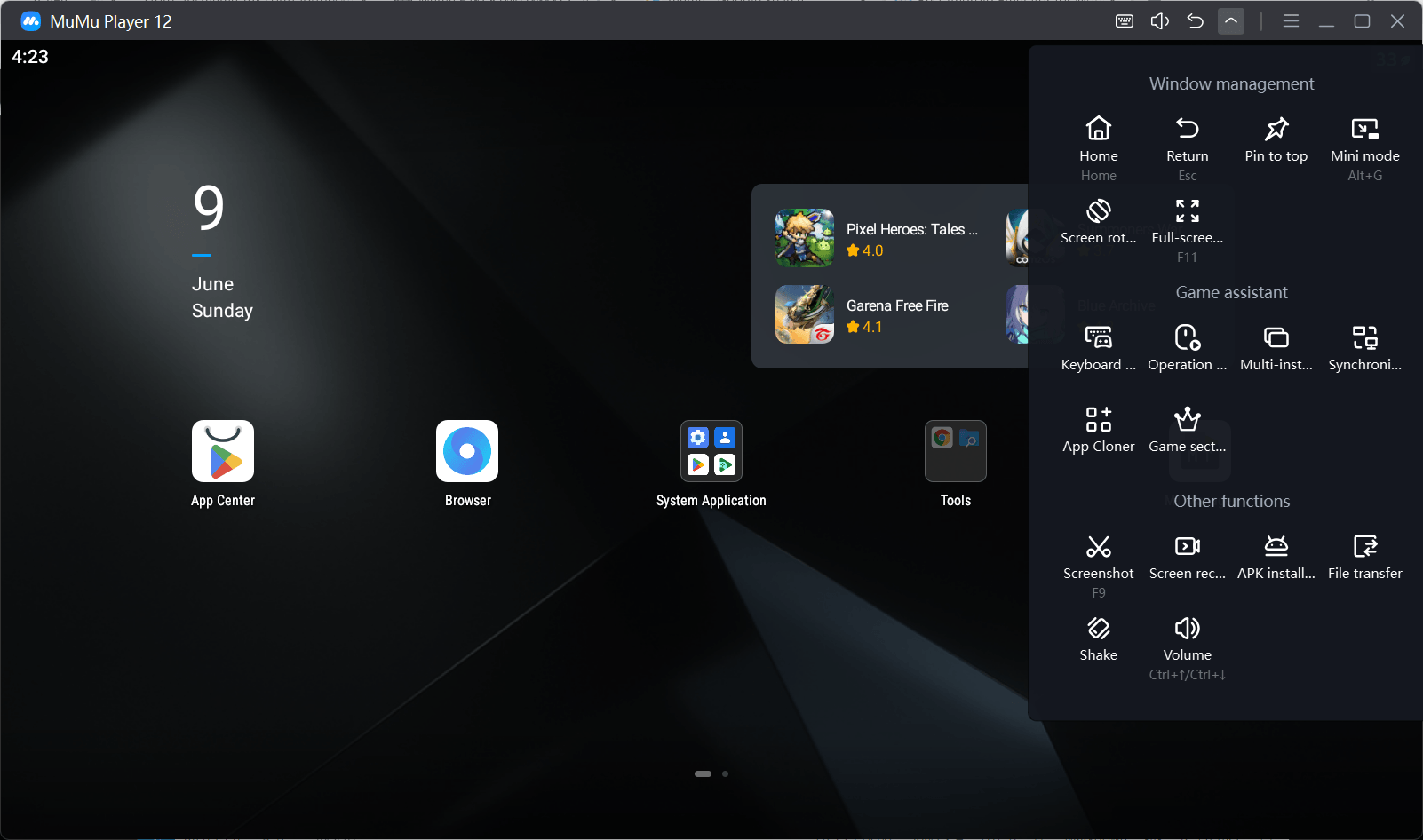The image size is (1423, 840).
Task: Open the hamburger menu in title bar
Action: coord(1291,21)
